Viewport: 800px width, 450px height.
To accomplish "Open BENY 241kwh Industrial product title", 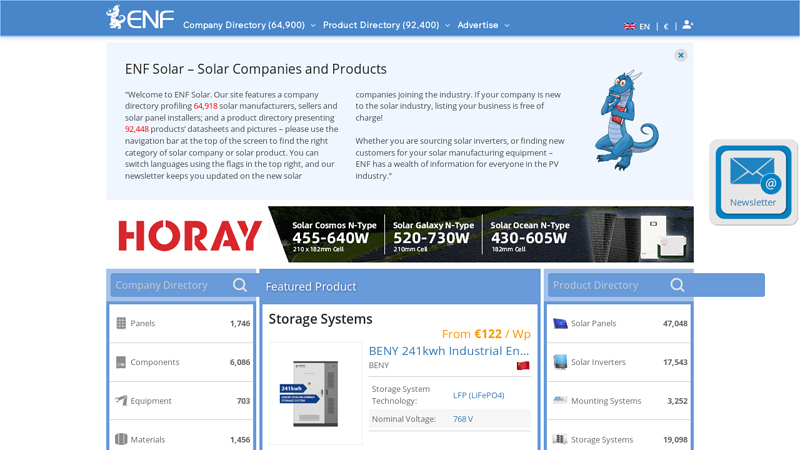I will point(449,351).
